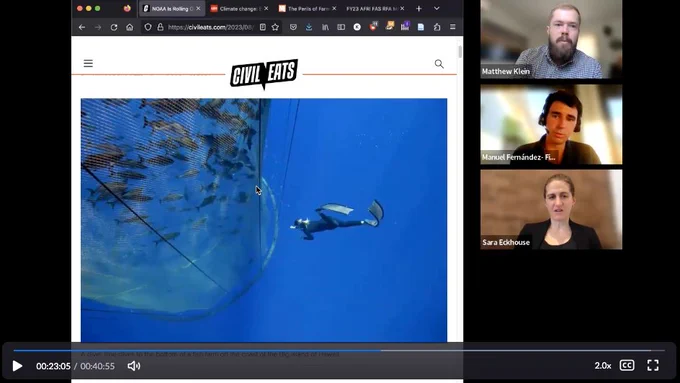Go back with the browser back arrow
Screen dimensions: 680x383
[x=82, y=27]
